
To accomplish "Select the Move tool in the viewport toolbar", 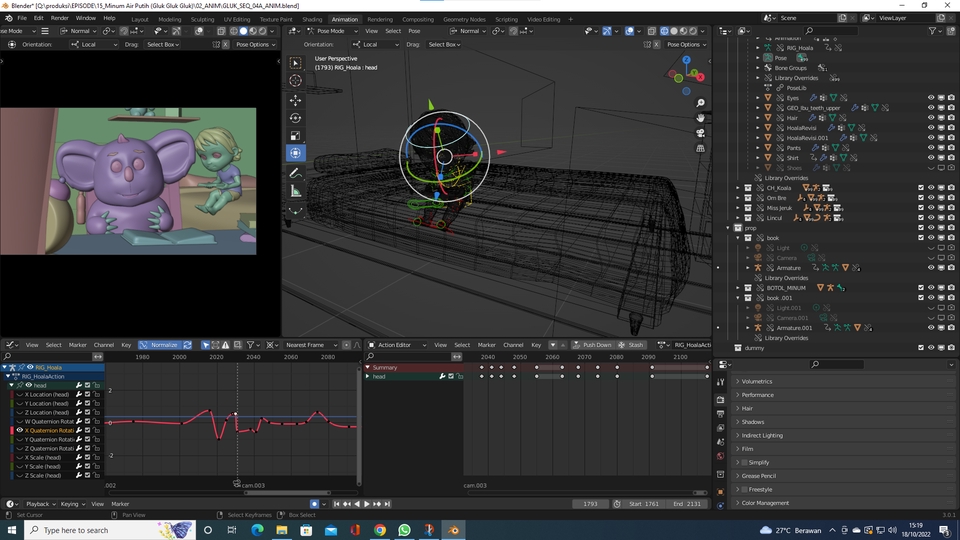I will click(296, 100).
